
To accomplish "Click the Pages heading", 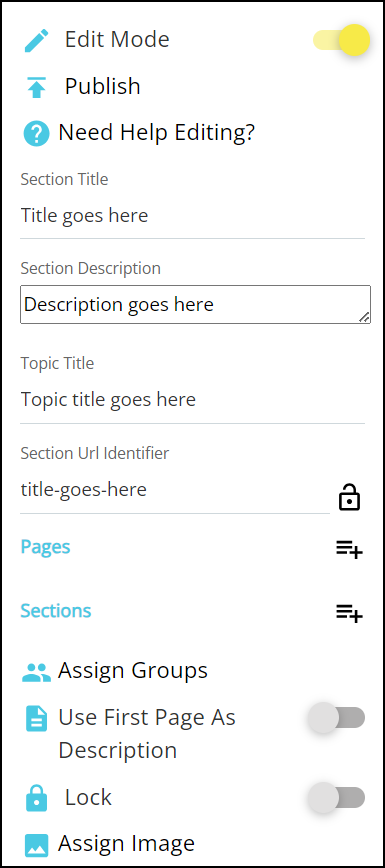I will 45,547.
